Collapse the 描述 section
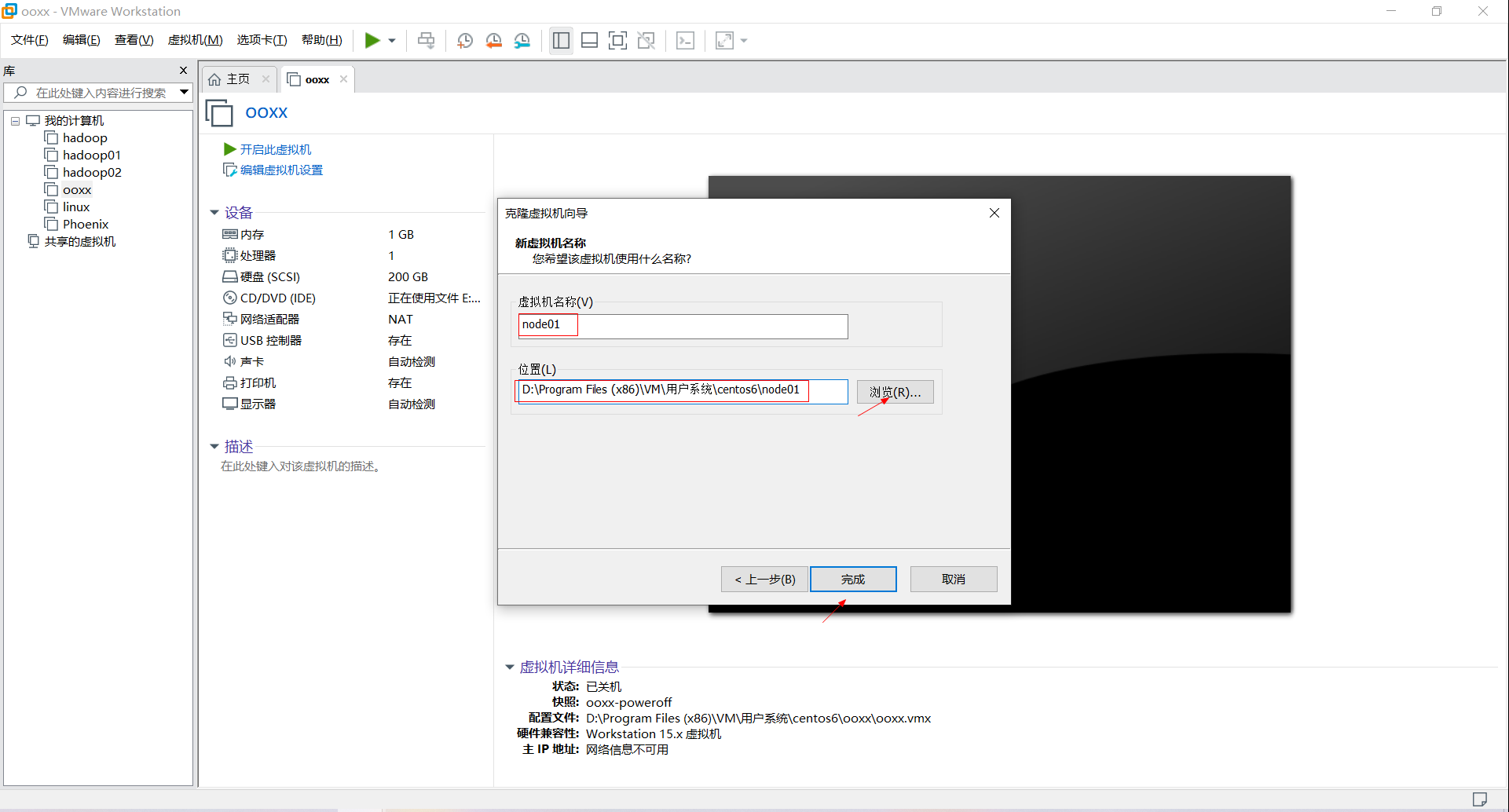This screenshot has height=812, width=1509. (x=214, y=447)
